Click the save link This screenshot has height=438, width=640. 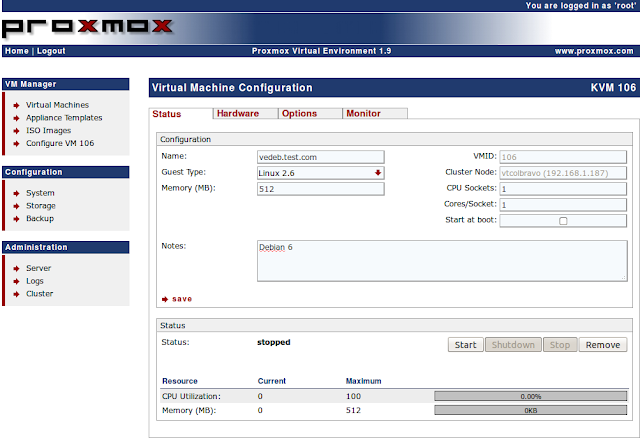182,299
